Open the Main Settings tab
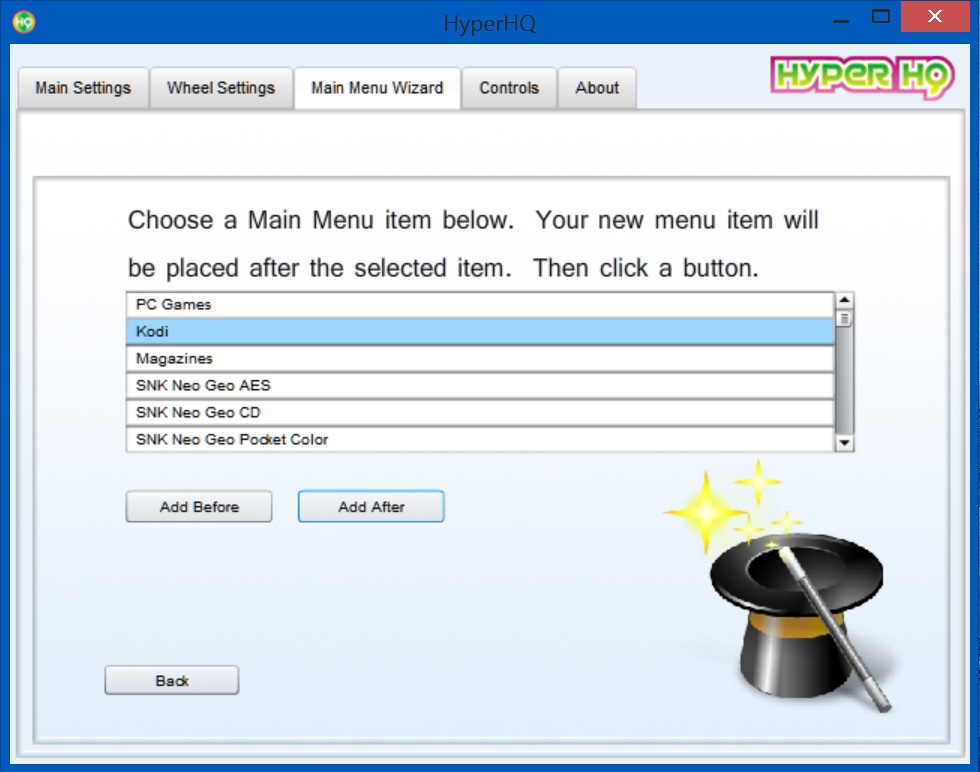The height and width of the screenshot is (772, 980). coord(83,88)
